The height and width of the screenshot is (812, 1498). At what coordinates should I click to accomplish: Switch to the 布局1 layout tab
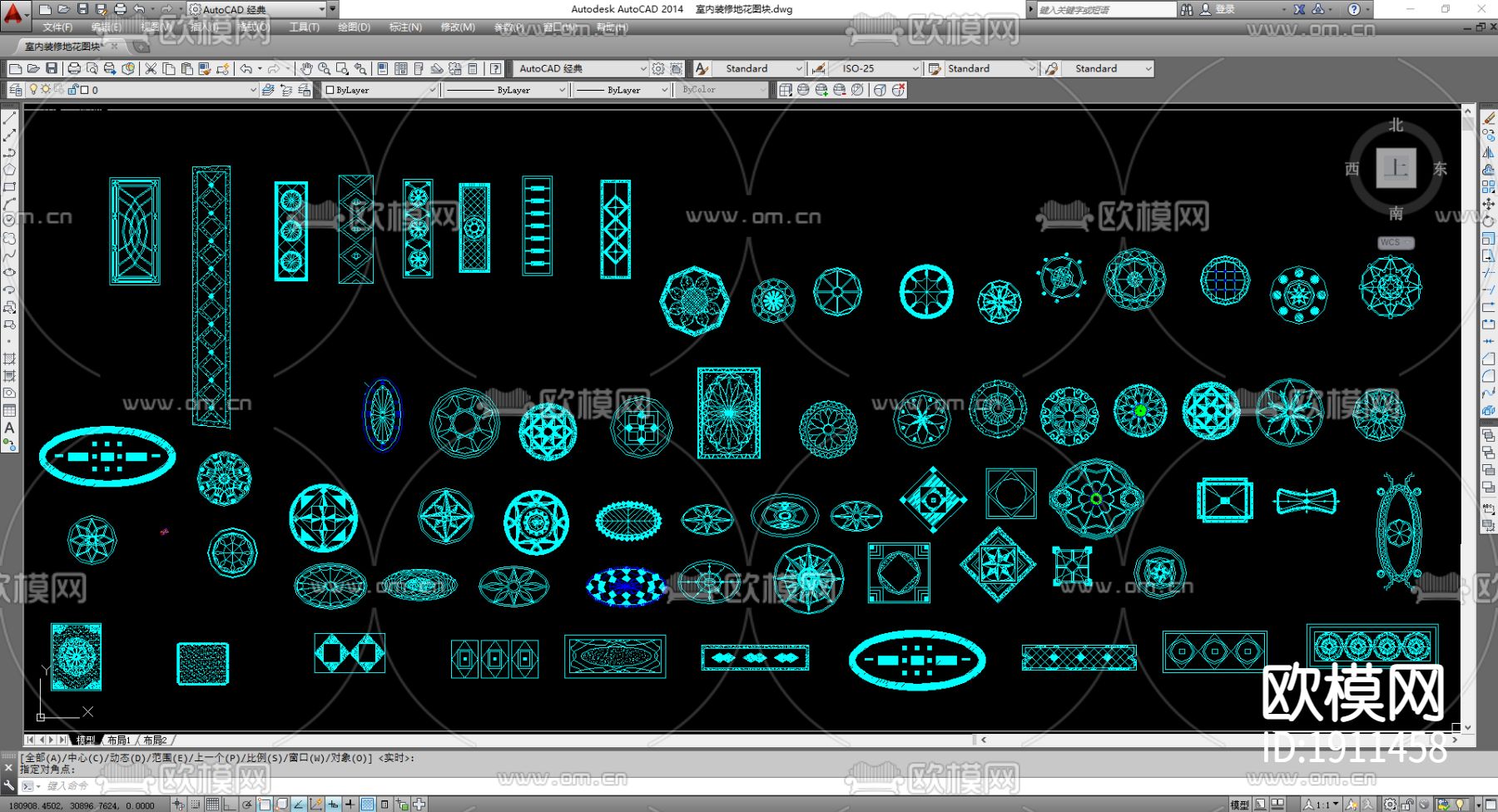[x=119, y=740]
